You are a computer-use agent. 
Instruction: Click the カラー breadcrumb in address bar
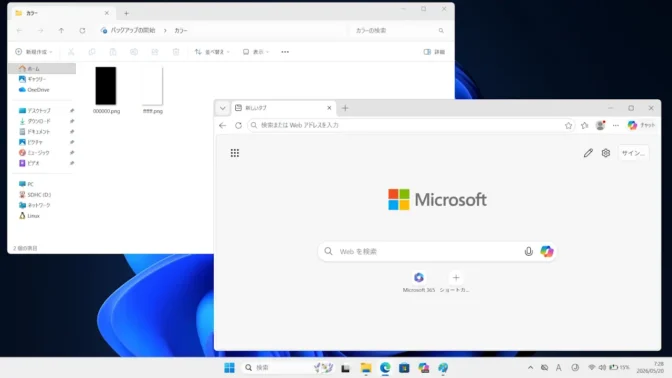181,30
